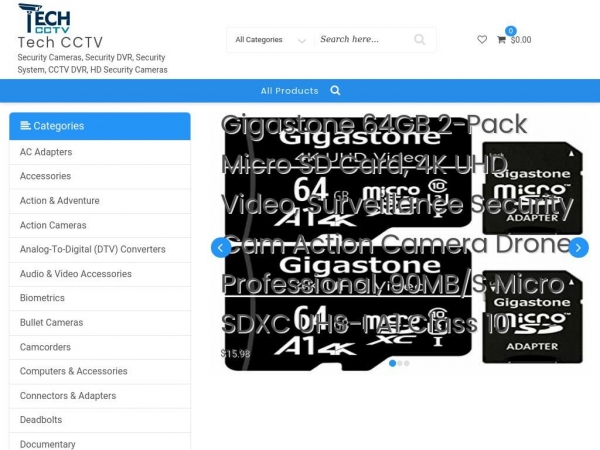Screen dimensions: 600x450
Task: Open the Accessories category
Action: [100, 176]
